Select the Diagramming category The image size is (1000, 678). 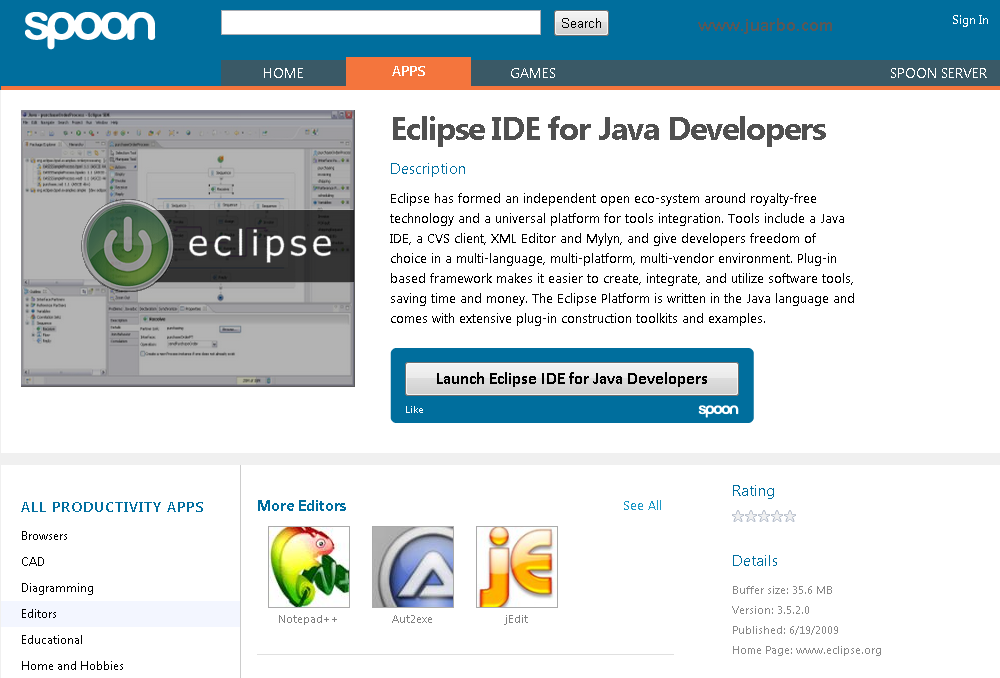pos(57,588)
